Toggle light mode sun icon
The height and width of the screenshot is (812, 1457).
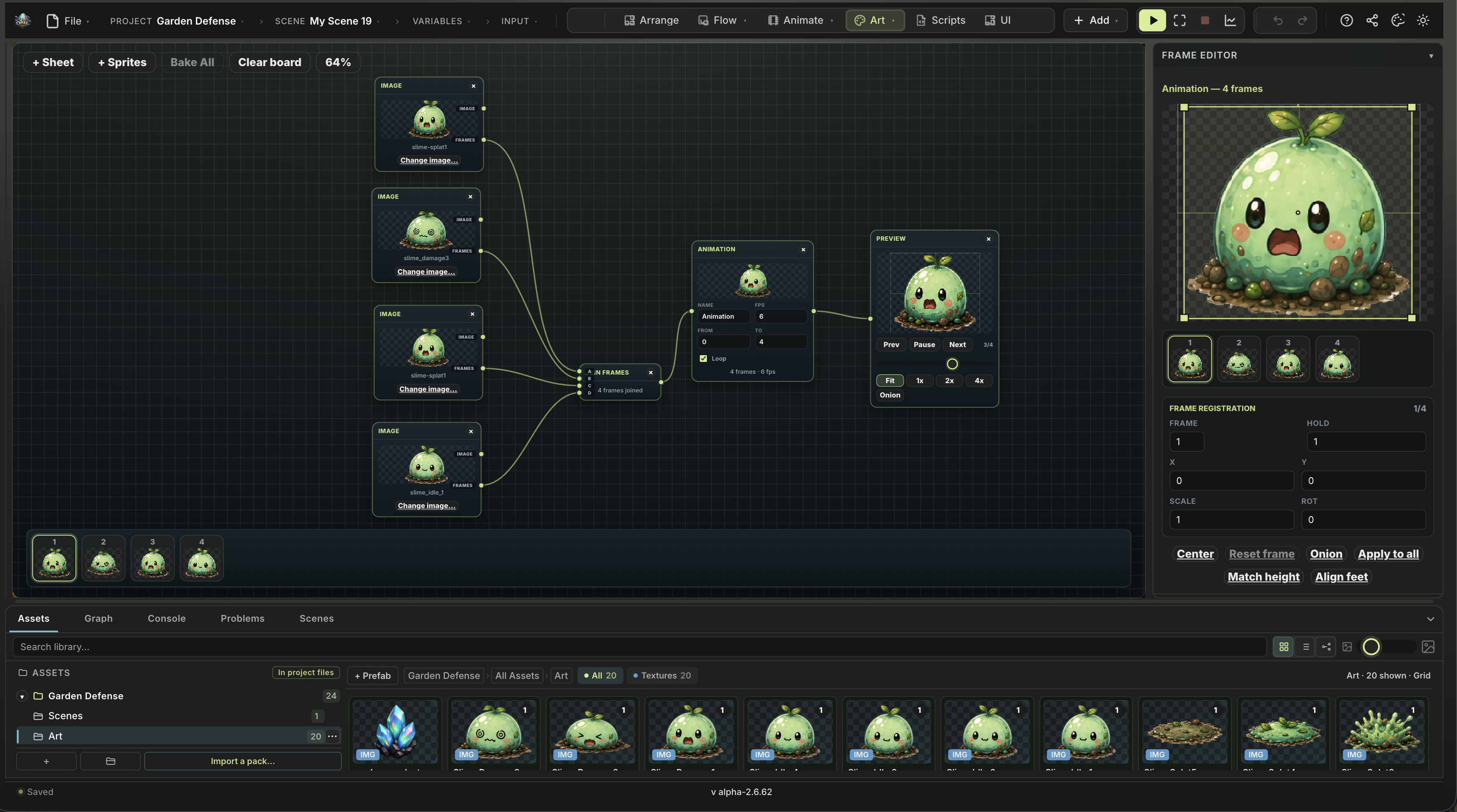click(1423, 20)
